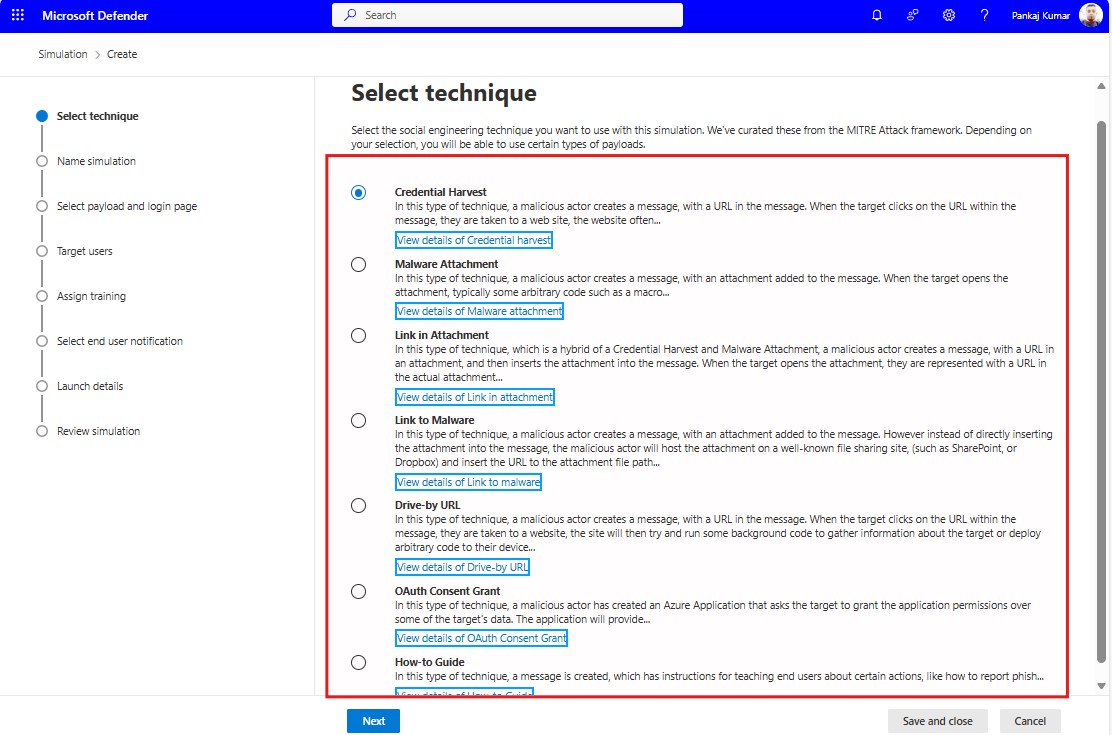This screenshot has width=1112, height=735.
Task: Open View details of Credential harvest
Action: (473, 240)
